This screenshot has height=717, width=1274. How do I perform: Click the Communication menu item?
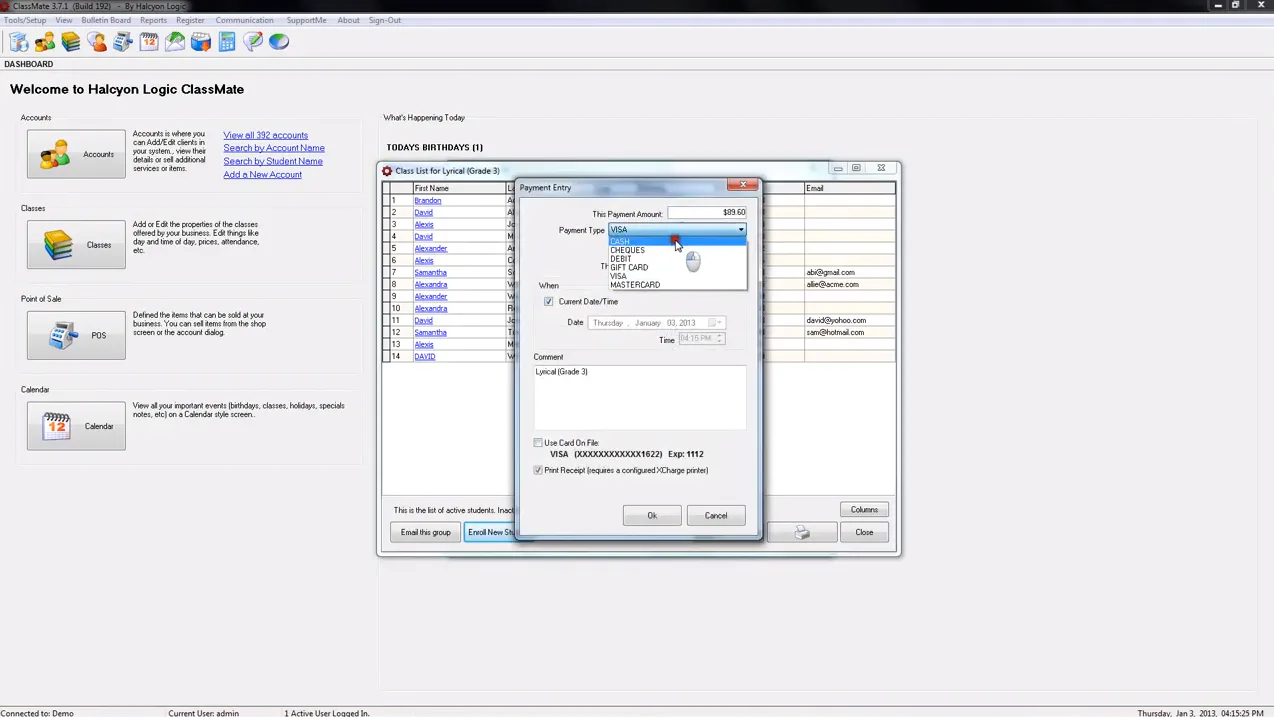243,19
